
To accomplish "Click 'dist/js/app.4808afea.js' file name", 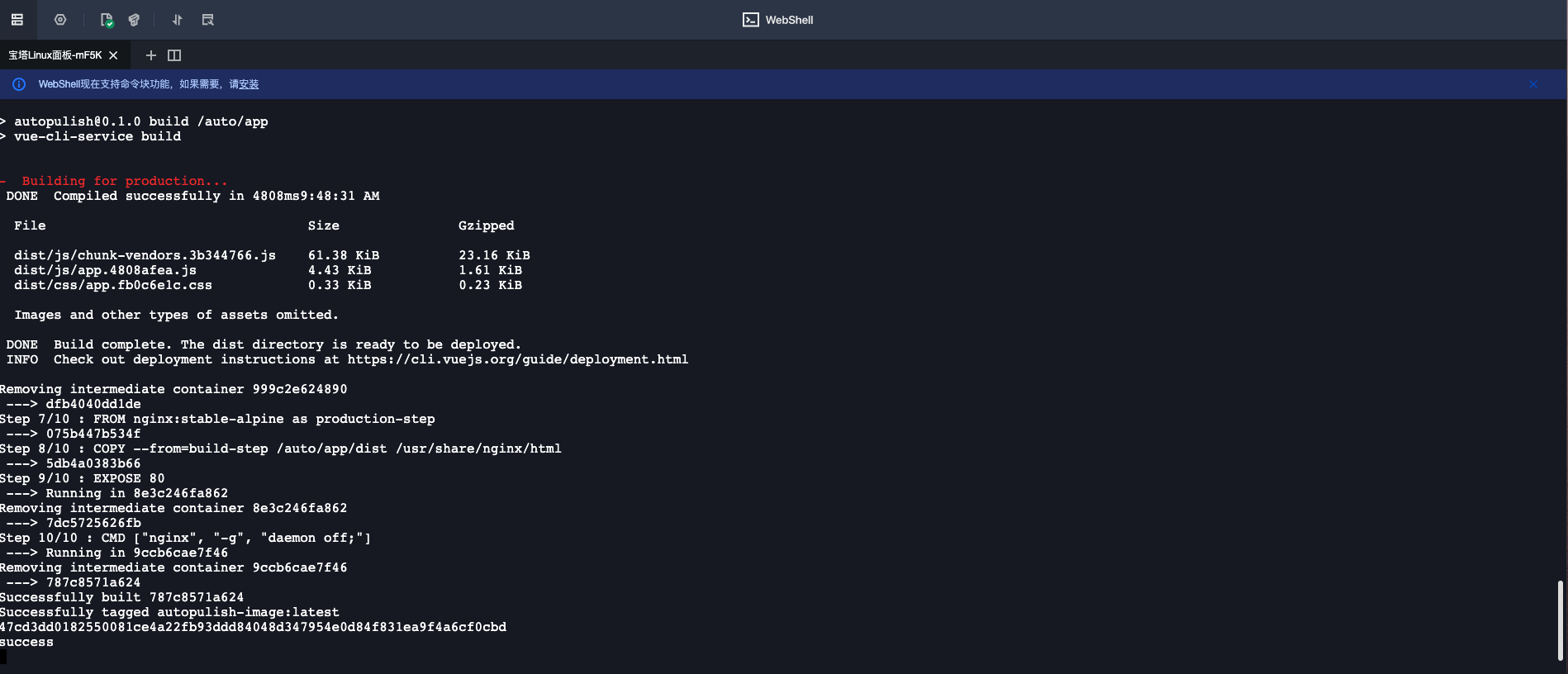I will point(105,270).
